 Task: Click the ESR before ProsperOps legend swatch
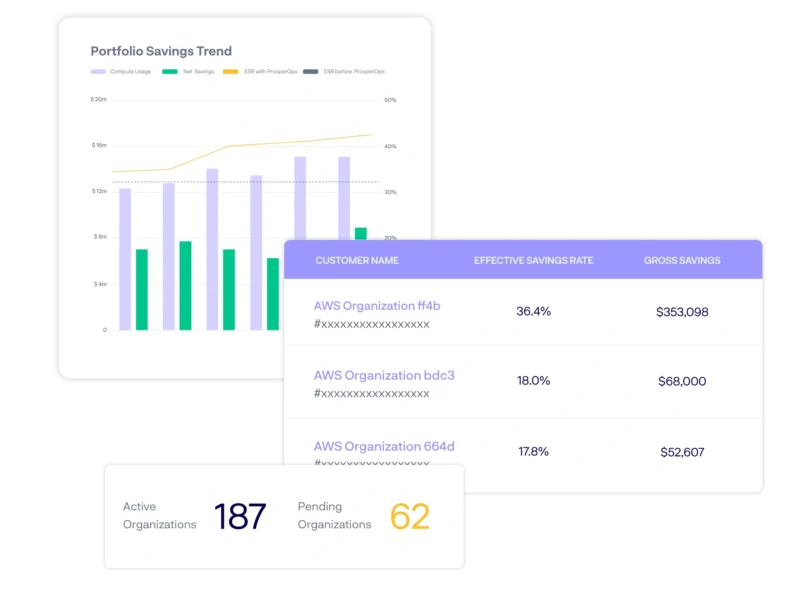coord(310,72)
